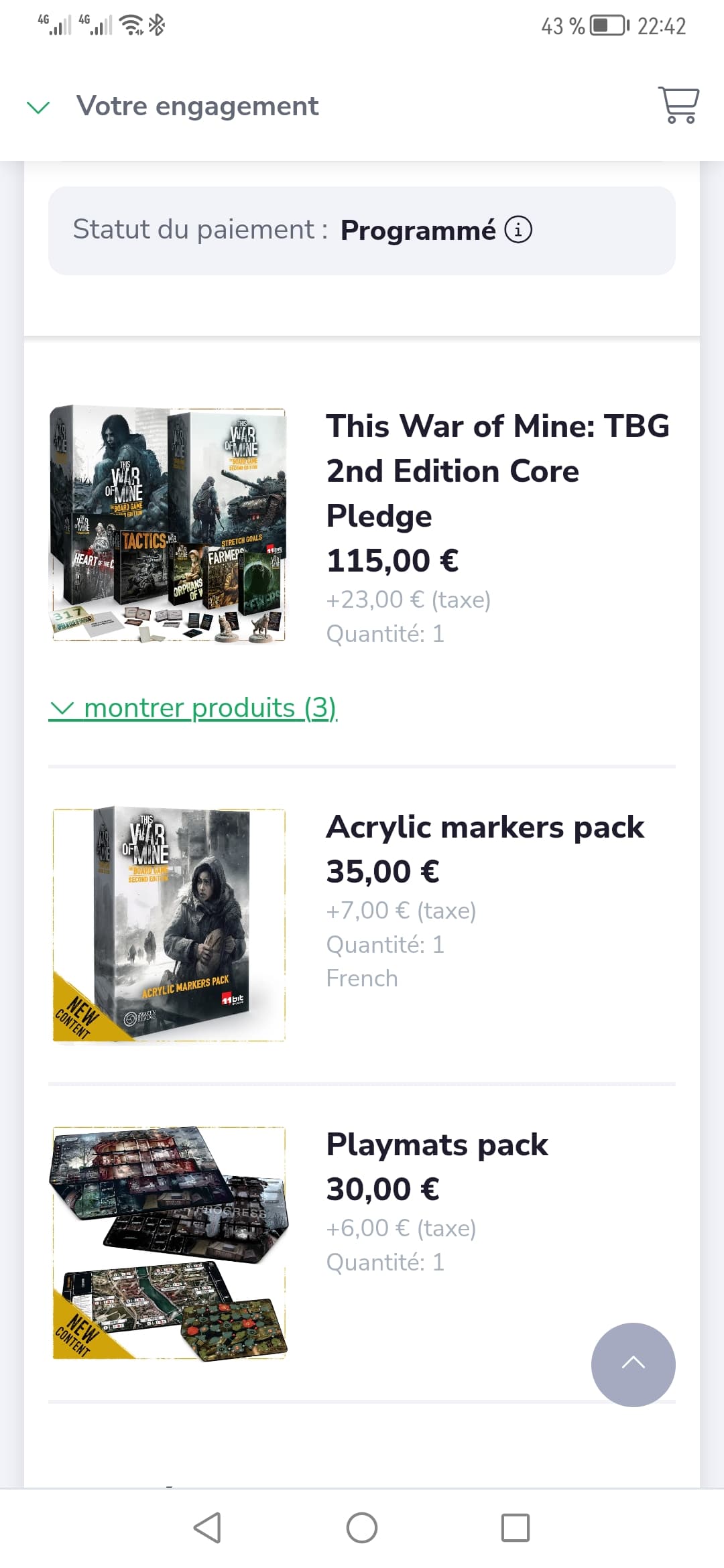Tap the Wi-Fi icon in status bar
Viewport: 724px width, 1568px height.
click(x=132, y=25)
